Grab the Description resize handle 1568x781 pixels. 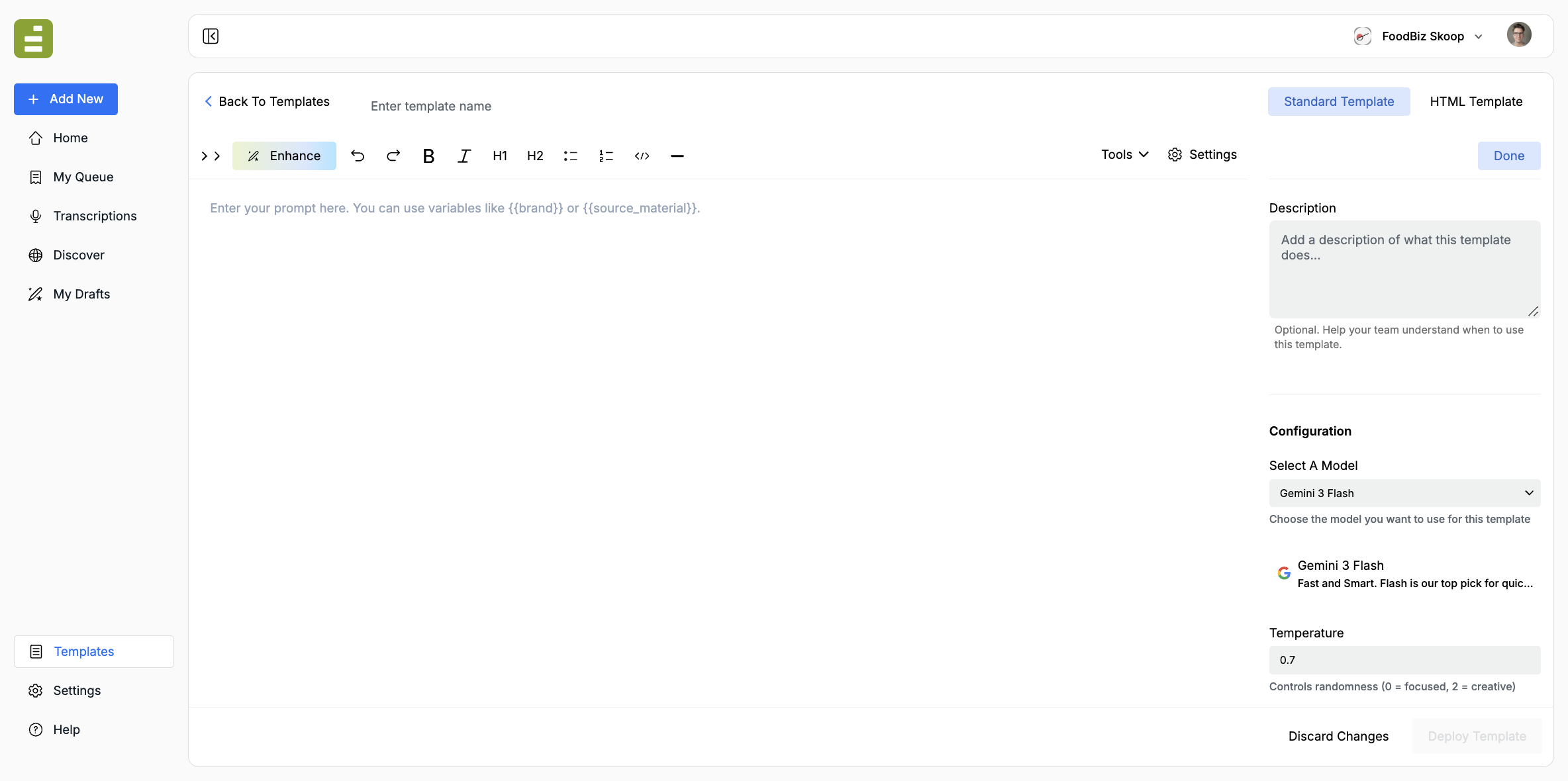pyautogui.click(x=1534, y=311)
